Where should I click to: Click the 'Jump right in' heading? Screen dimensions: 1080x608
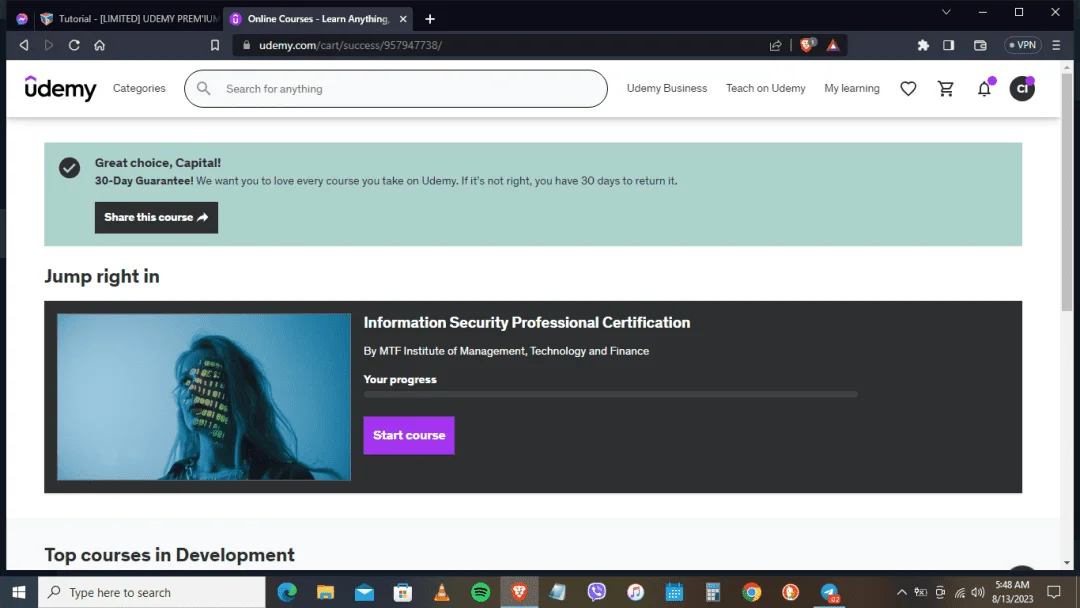(102, 276)
